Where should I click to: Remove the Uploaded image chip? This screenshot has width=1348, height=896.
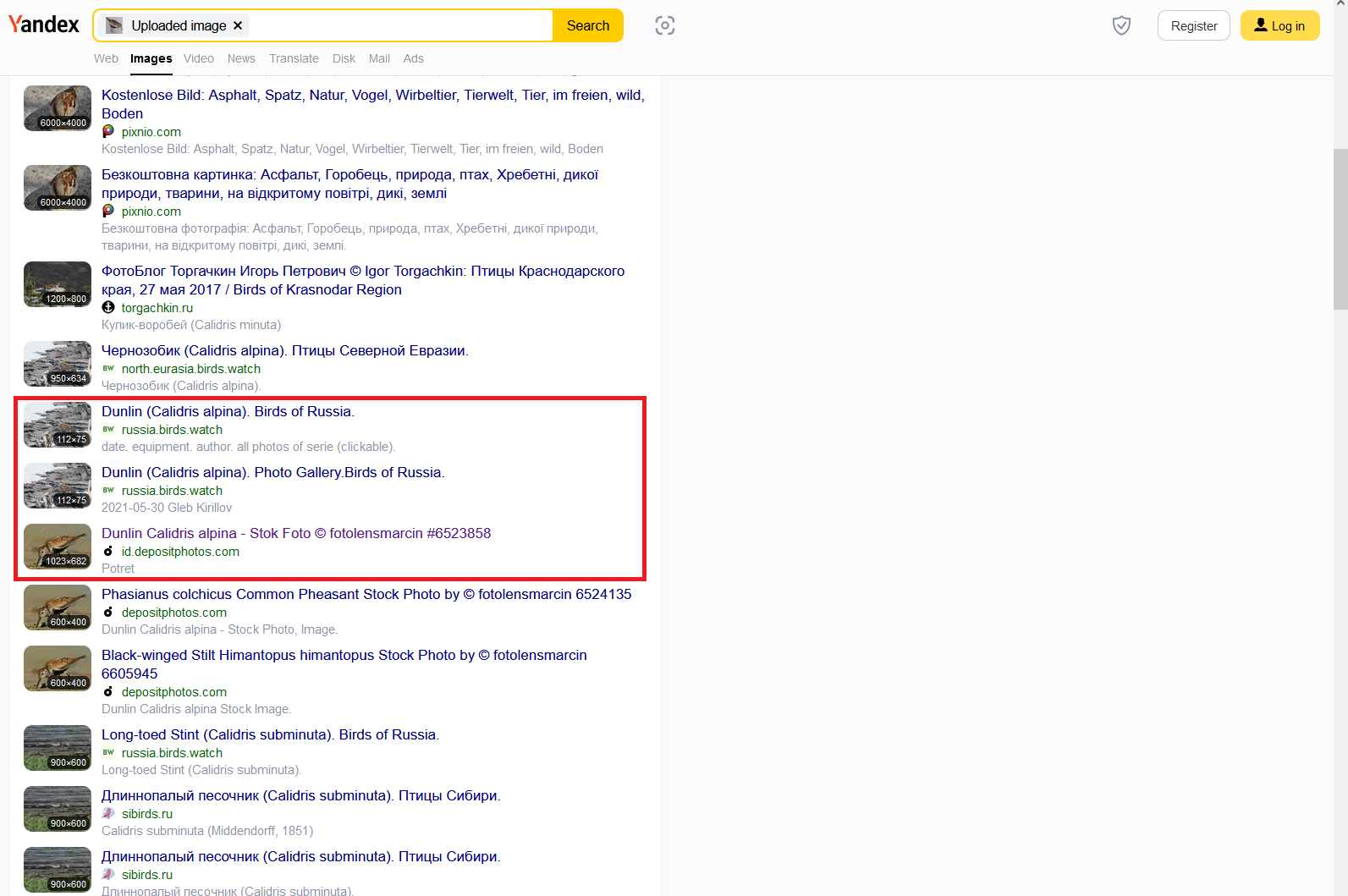238,25
